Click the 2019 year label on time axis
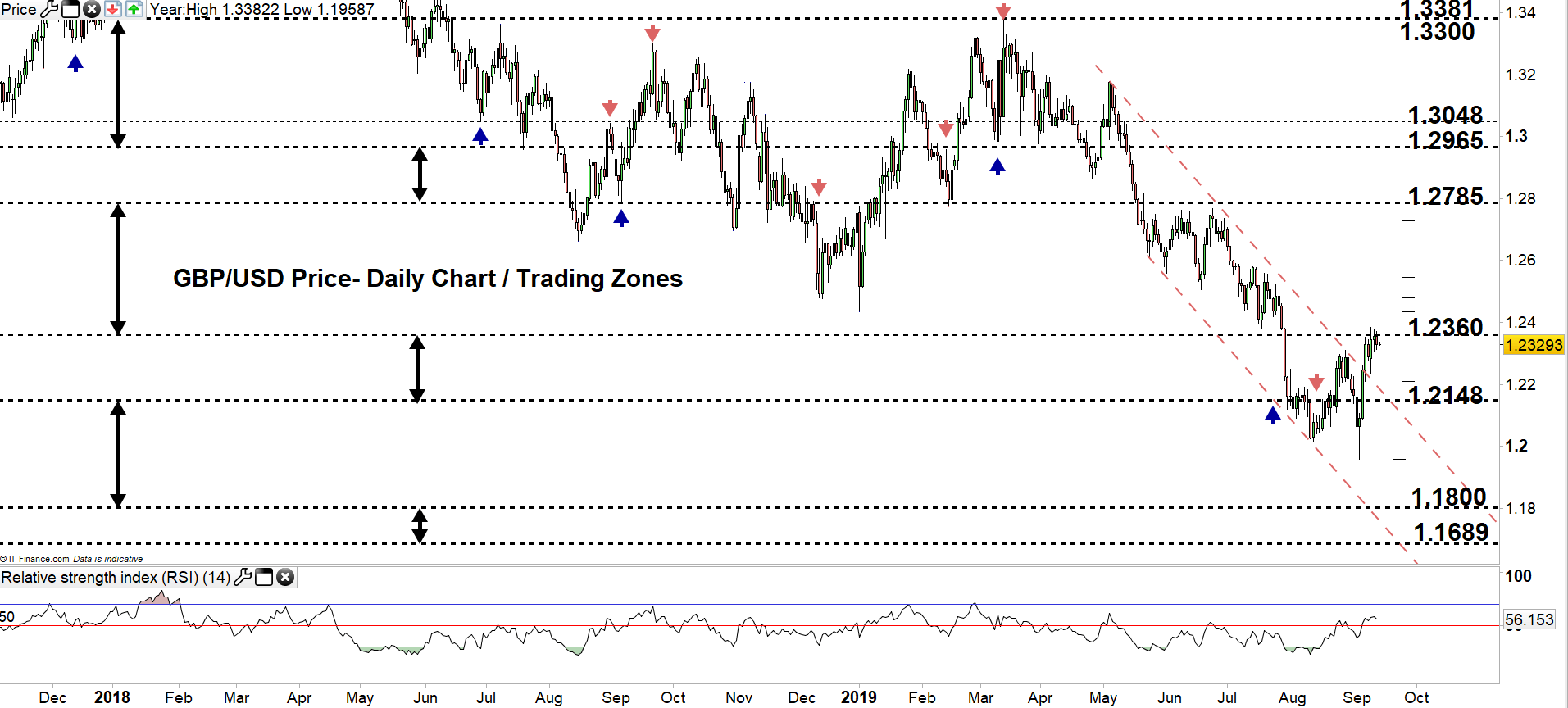 click(x=858, y=697)
